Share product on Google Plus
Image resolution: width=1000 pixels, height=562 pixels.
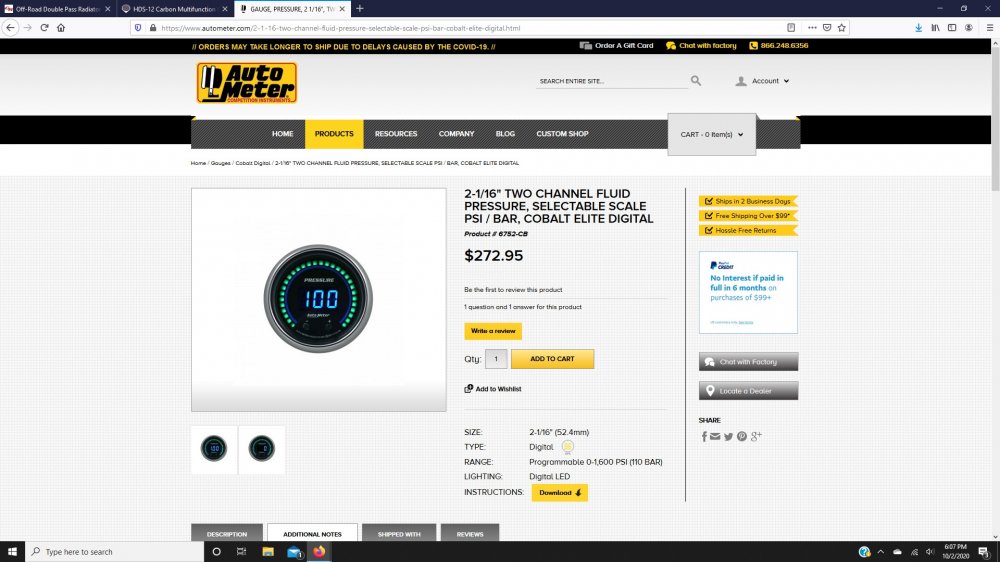(x=756, y=436)
